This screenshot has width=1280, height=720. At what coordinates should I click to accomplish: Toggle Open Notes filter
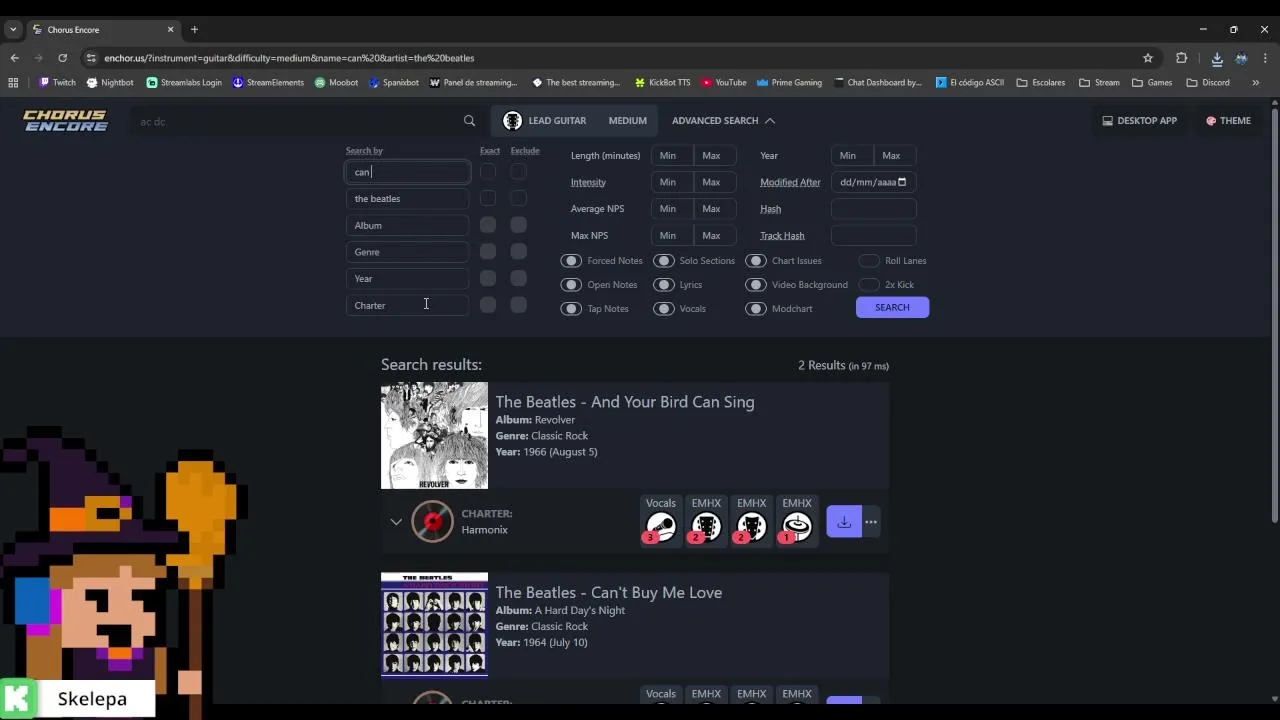[571, 285]
